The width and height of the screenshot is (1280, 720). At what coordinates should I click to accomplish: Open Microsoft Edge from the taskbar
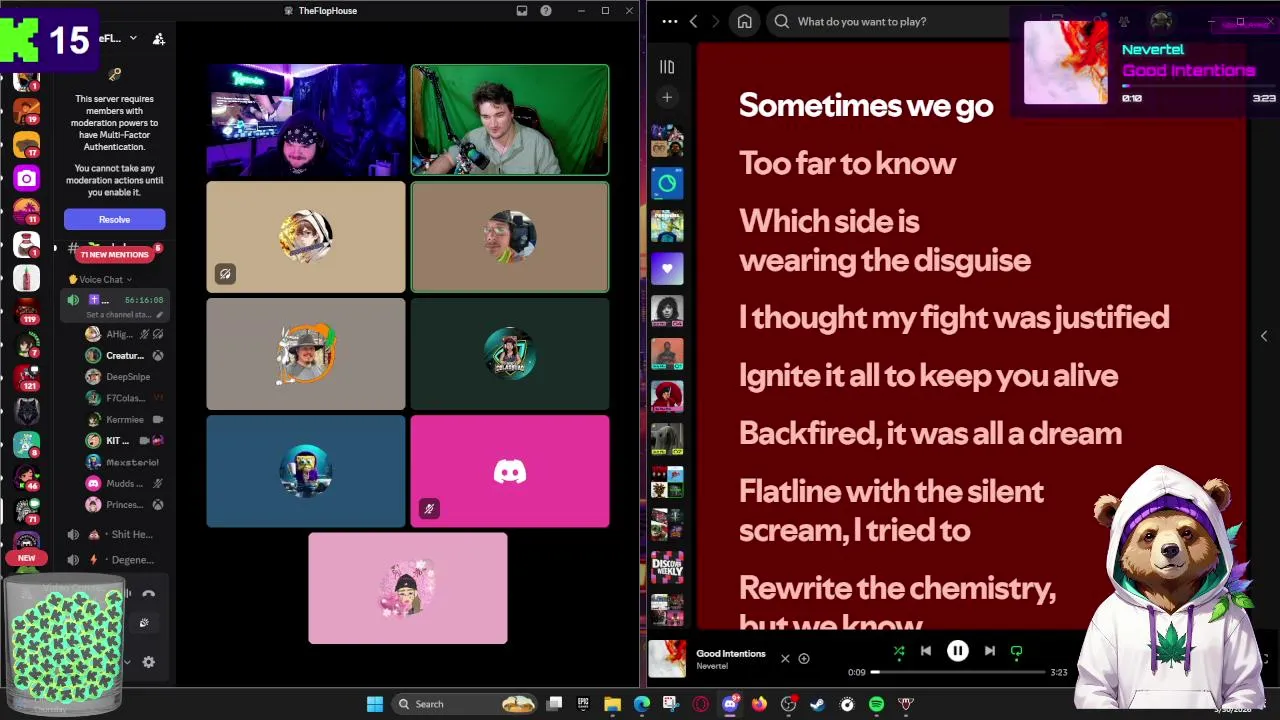tap(641, 704)
